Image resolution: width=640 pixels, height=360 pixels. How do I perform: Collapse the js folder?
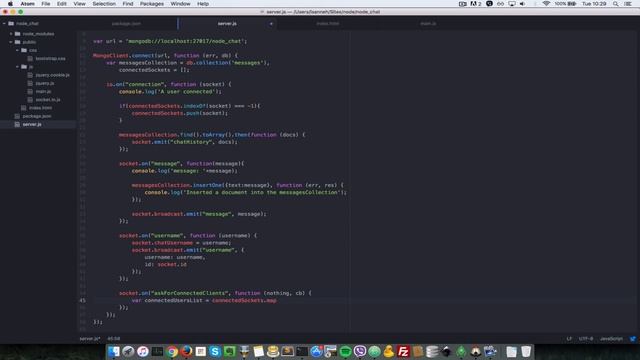point(18,67)
